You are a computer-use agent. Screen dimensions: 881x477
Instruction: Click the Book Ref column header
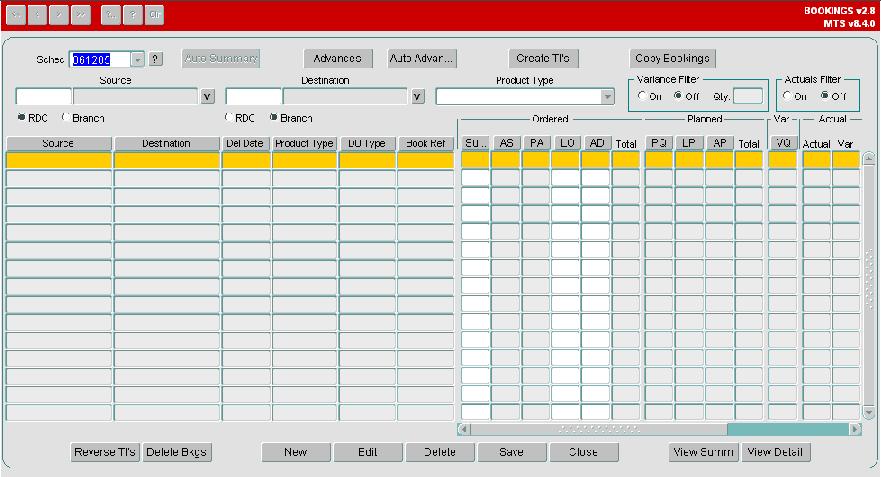click(425, 143)
